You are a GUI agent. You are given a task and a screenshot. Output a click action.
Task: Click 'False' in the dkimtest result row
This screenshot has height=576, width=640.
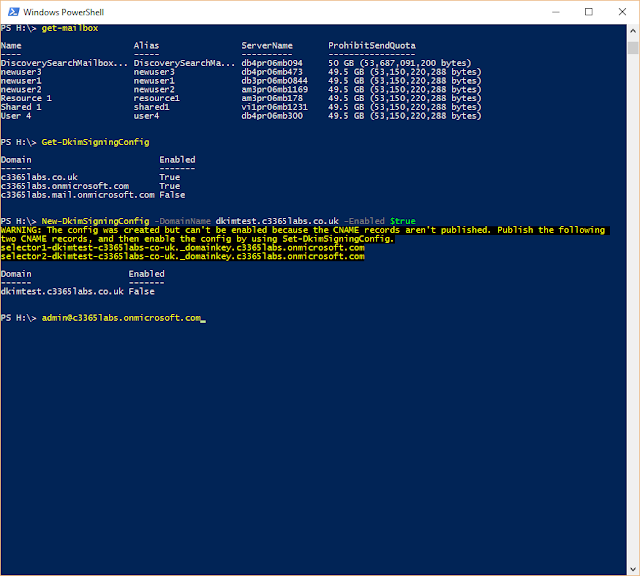tap(142, 291)
